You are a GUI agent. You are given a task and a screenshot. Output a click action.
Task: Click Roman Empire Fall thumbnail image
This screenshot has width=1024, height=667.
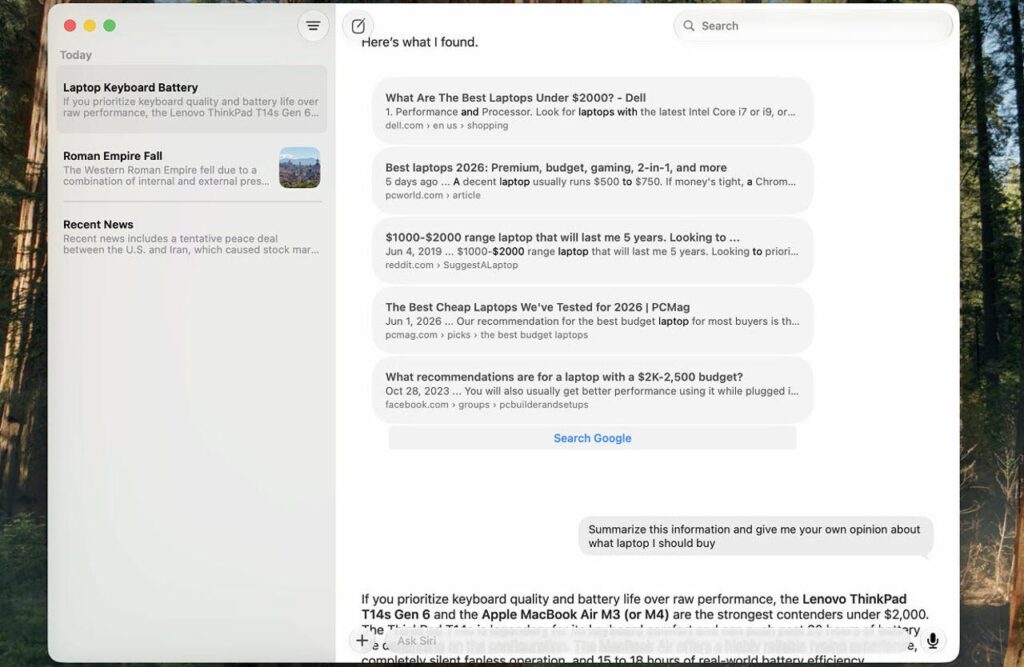click(x=300, y=168)
